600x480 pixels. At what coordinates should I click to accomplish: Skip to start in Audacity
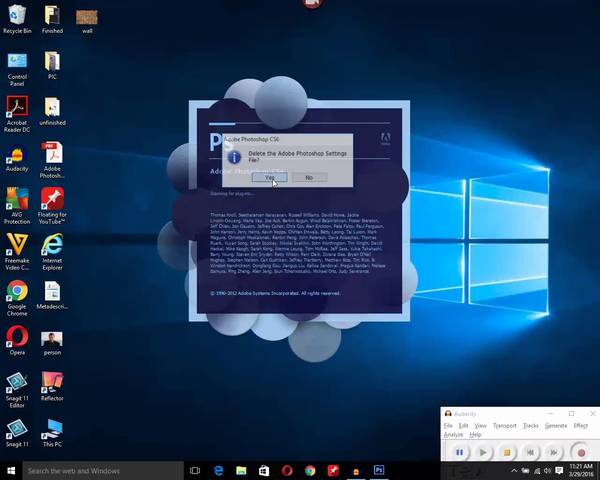tap(530, 452)
